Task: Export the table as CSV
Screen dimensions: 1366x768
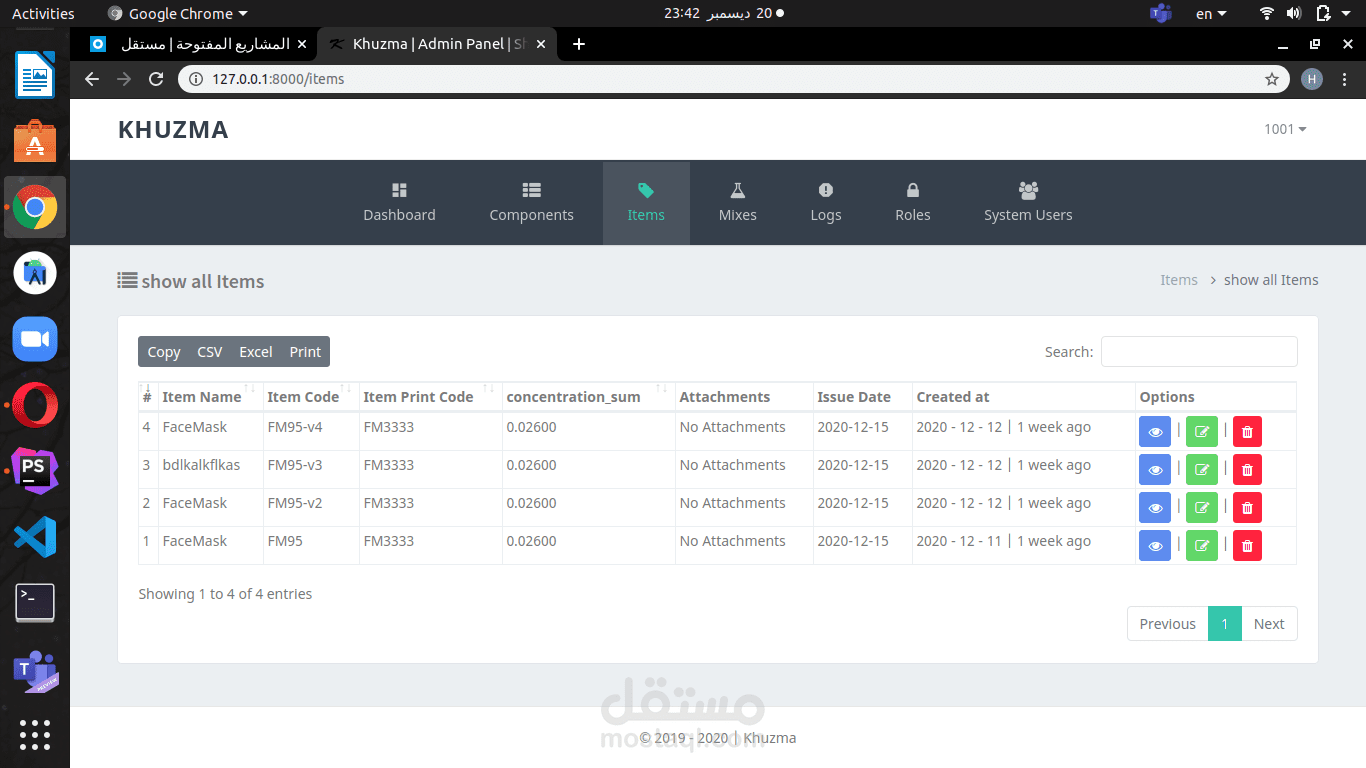Action: pyautogui.click(x=210, y=352)
